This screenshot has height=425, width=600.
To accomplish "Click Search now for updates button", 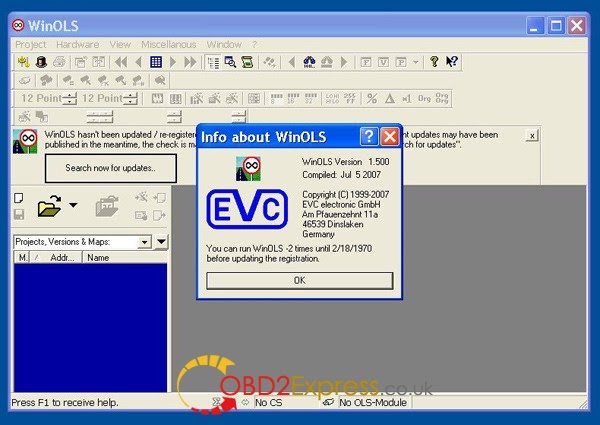I will coord(111,168).
